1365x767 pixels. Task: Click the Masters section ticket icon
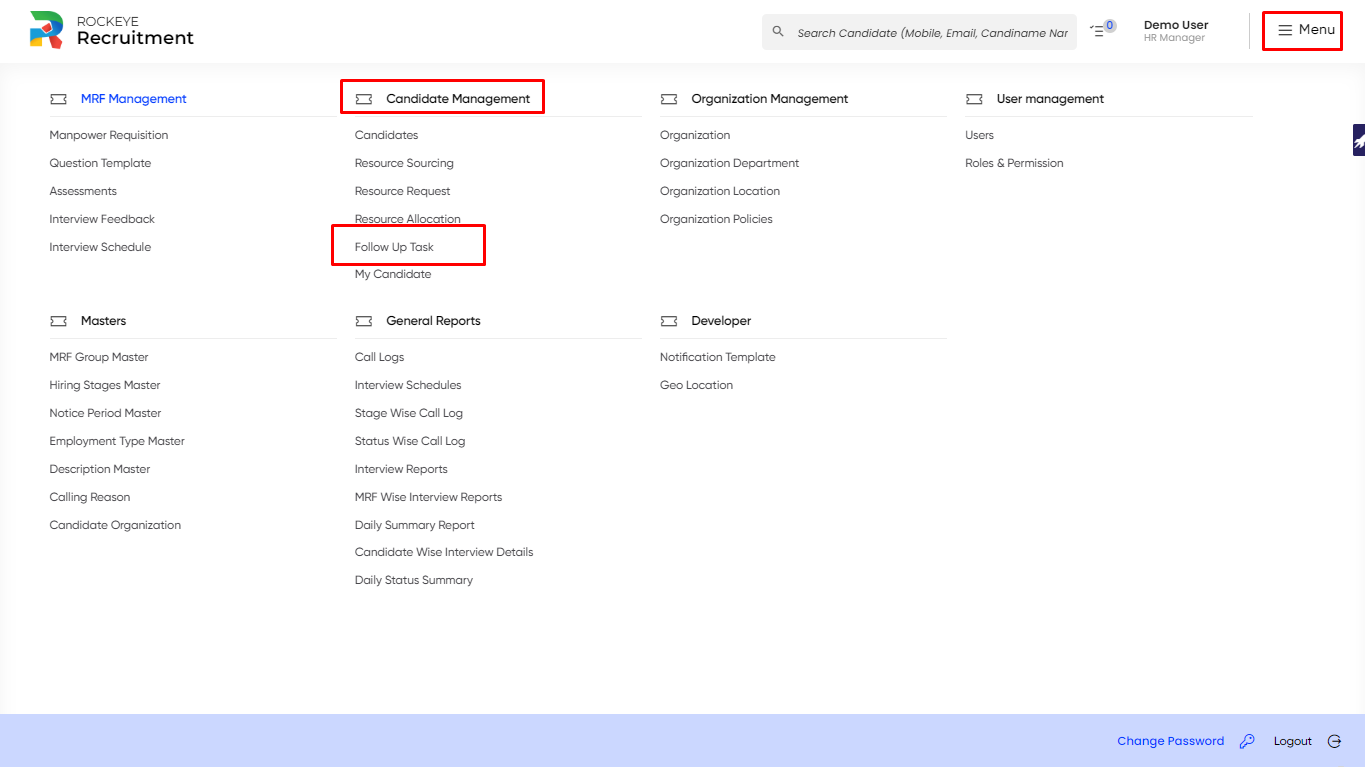[x=58, y=321]
